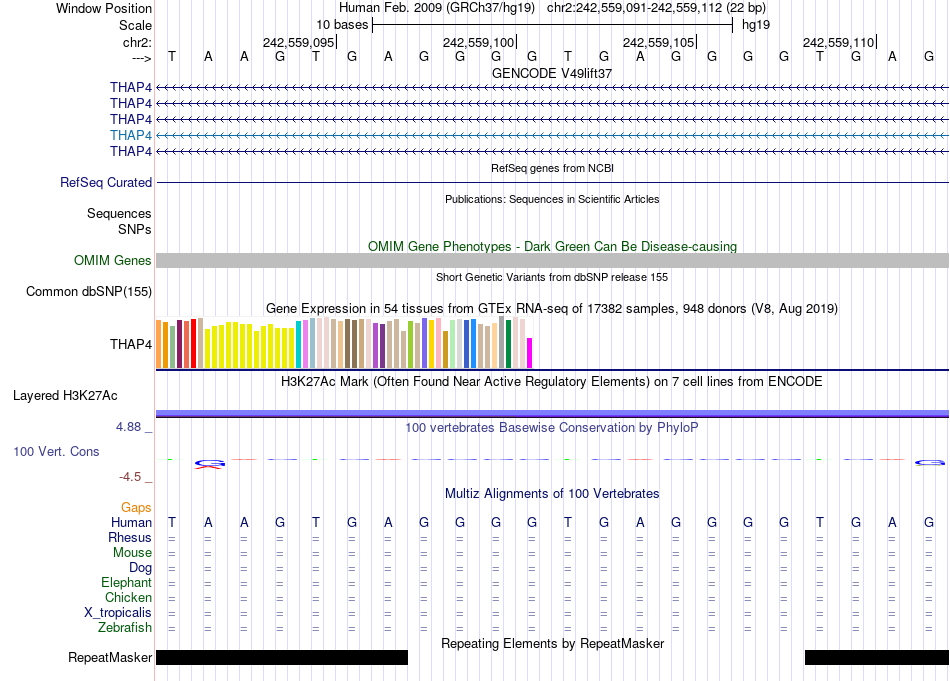Image resolution: width=950 pixels, height=681 pixels.
Task: Click THAP4 label beside the GTEx bar chart
Action: (131, 344)
